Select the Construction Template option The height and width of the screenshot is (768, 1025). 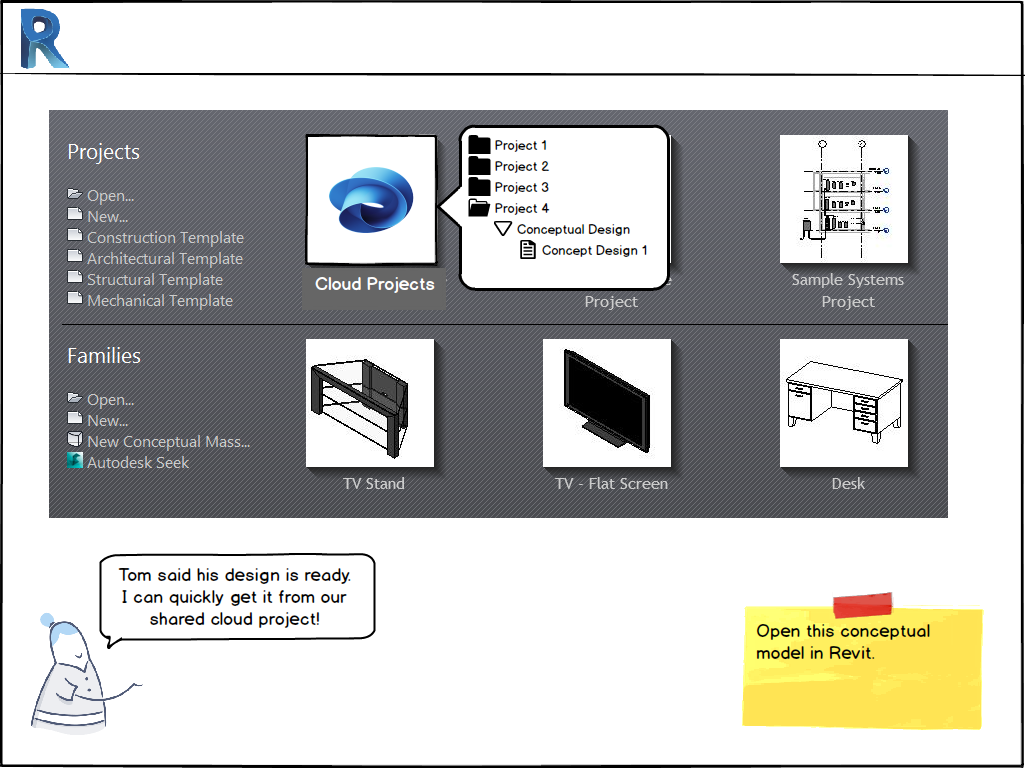[165, 237]
